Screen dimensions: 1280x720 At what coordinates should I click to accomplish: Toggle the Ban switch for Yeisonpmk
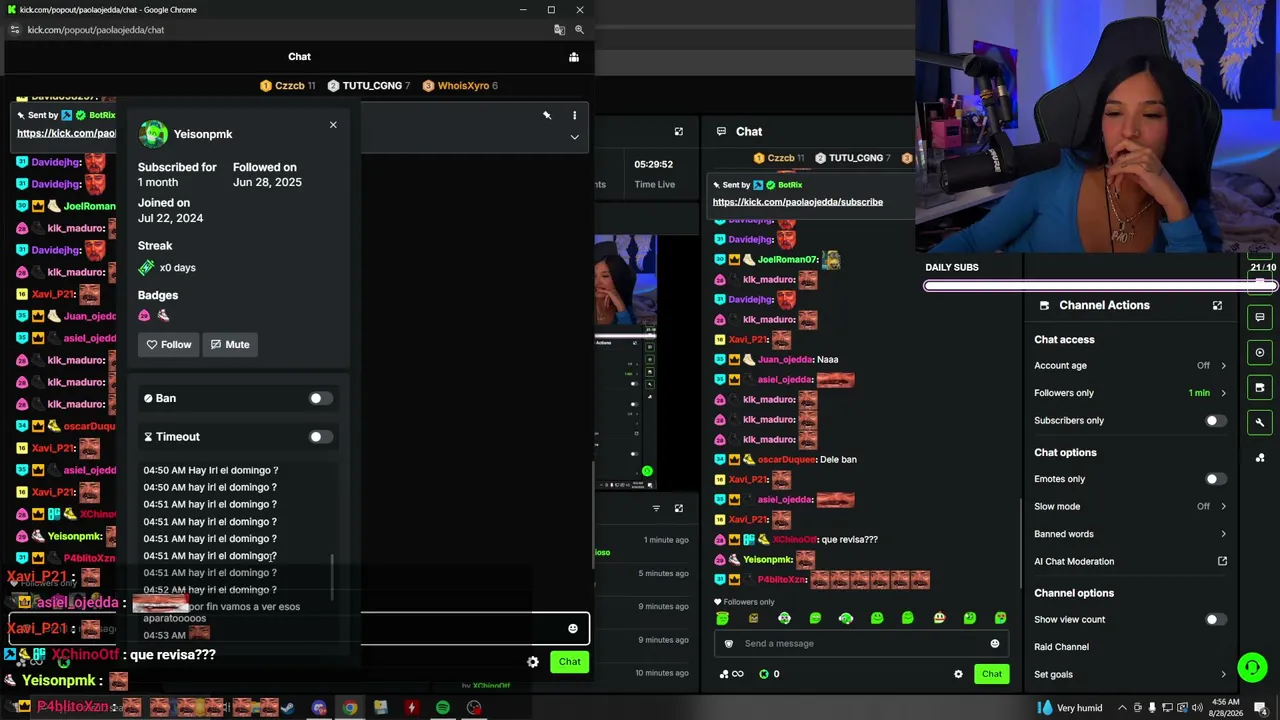tap(320, 398)
